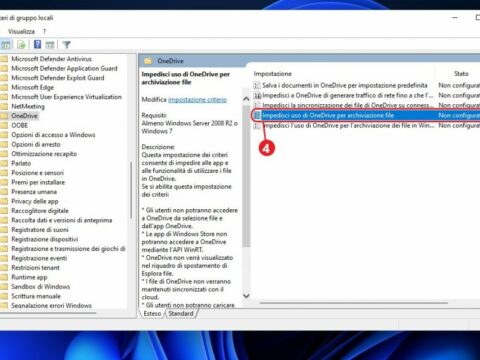Viewport: 480px width, 360px height.
Task: Click the blue help book toolbar icon
Action: (38, 44)
